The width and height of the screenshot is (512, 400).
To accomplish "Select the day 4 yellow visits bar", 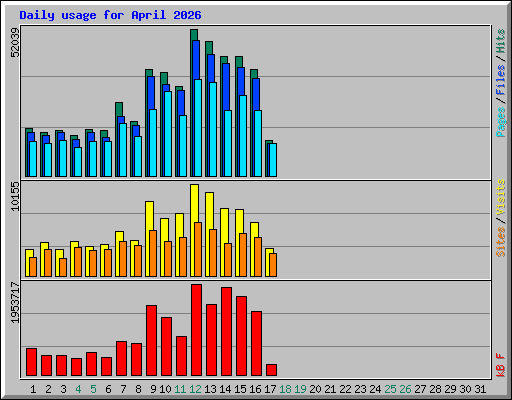I will (75, 244).
